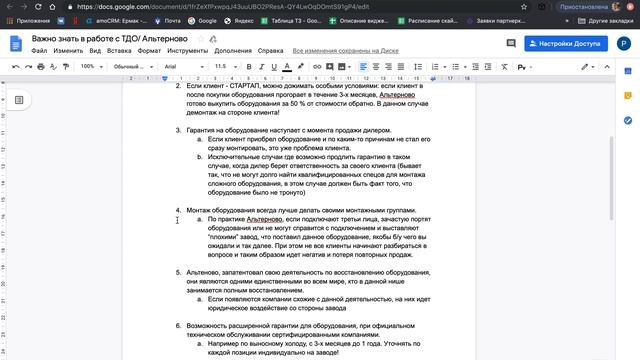This screenshot has height=360, width=640.
Task: Open line spacing options
Action: pos(418,67)
